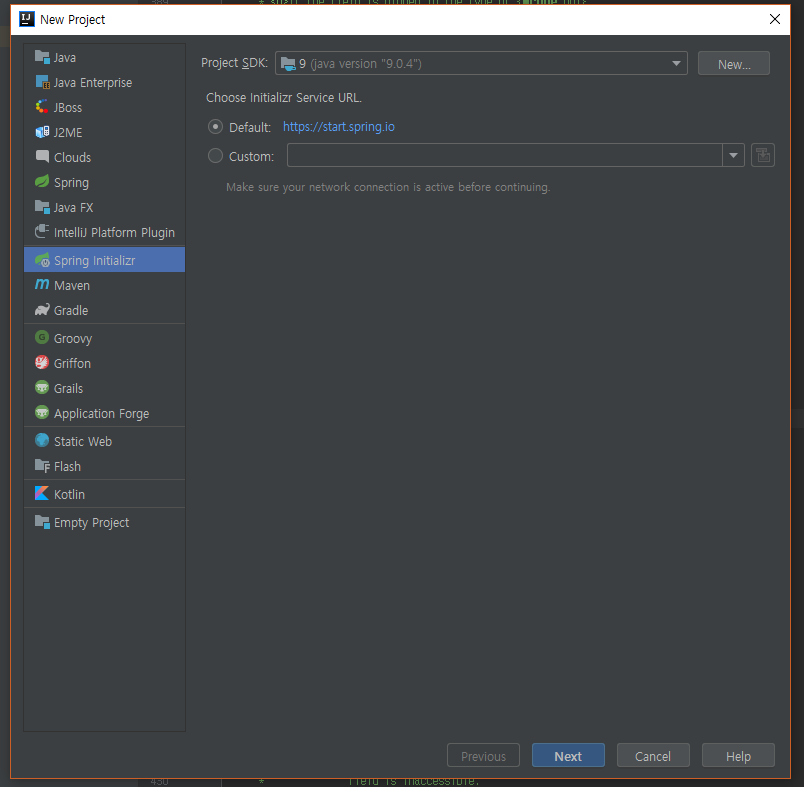This screenshot has height=787, width=804.
Task: Click the disabled Previous button
Action: point(484,755)
